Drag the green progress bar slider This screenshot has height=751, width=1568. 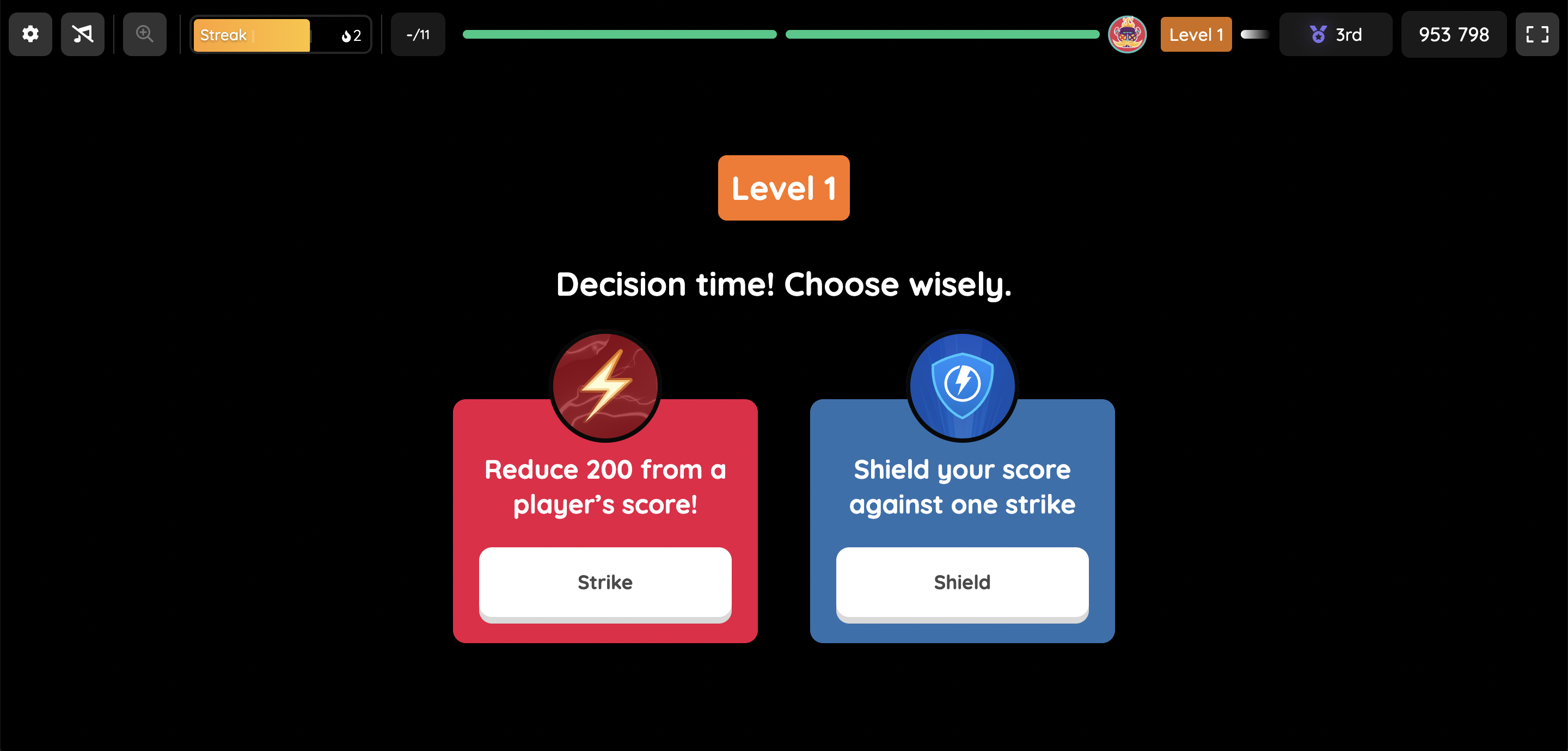781,35
